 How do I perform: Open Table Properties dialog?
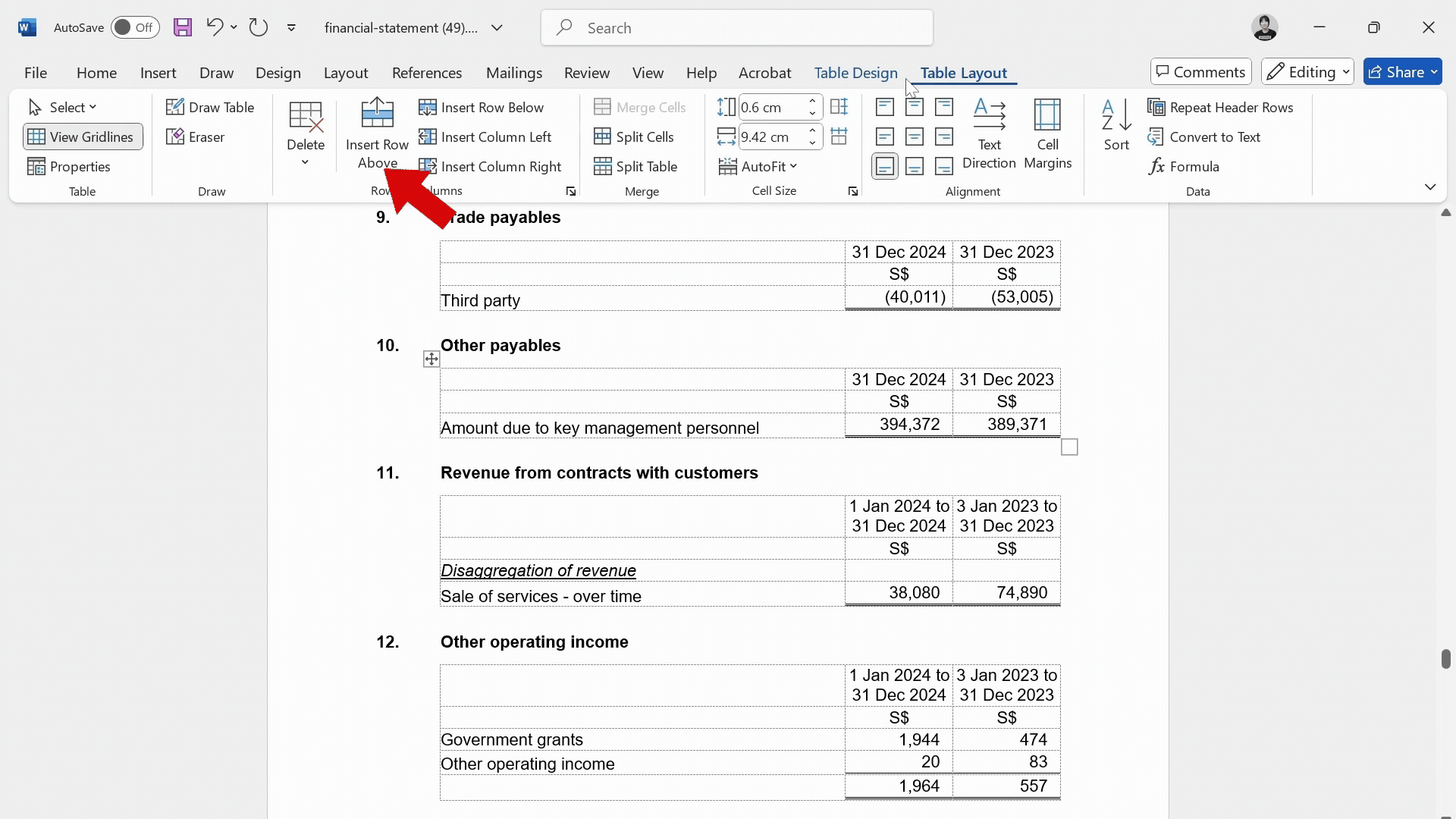(69, 166)
